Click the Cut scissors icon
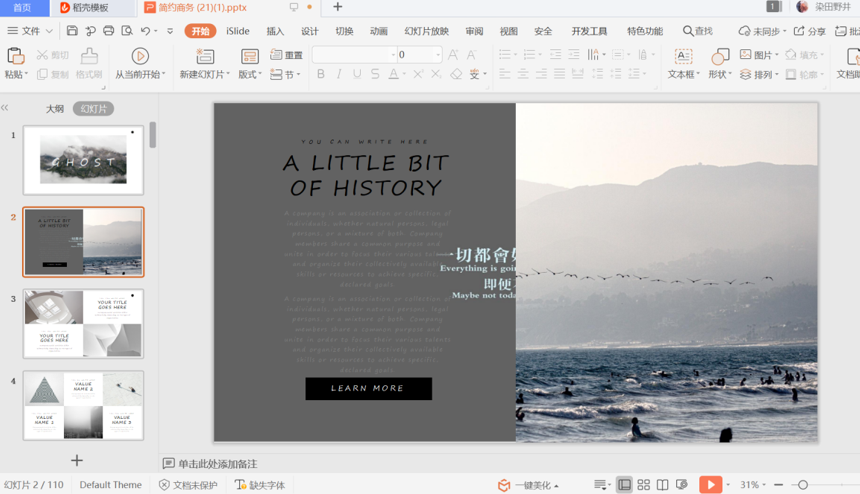This screenshot has height=494, width=860. pos(42,55)
